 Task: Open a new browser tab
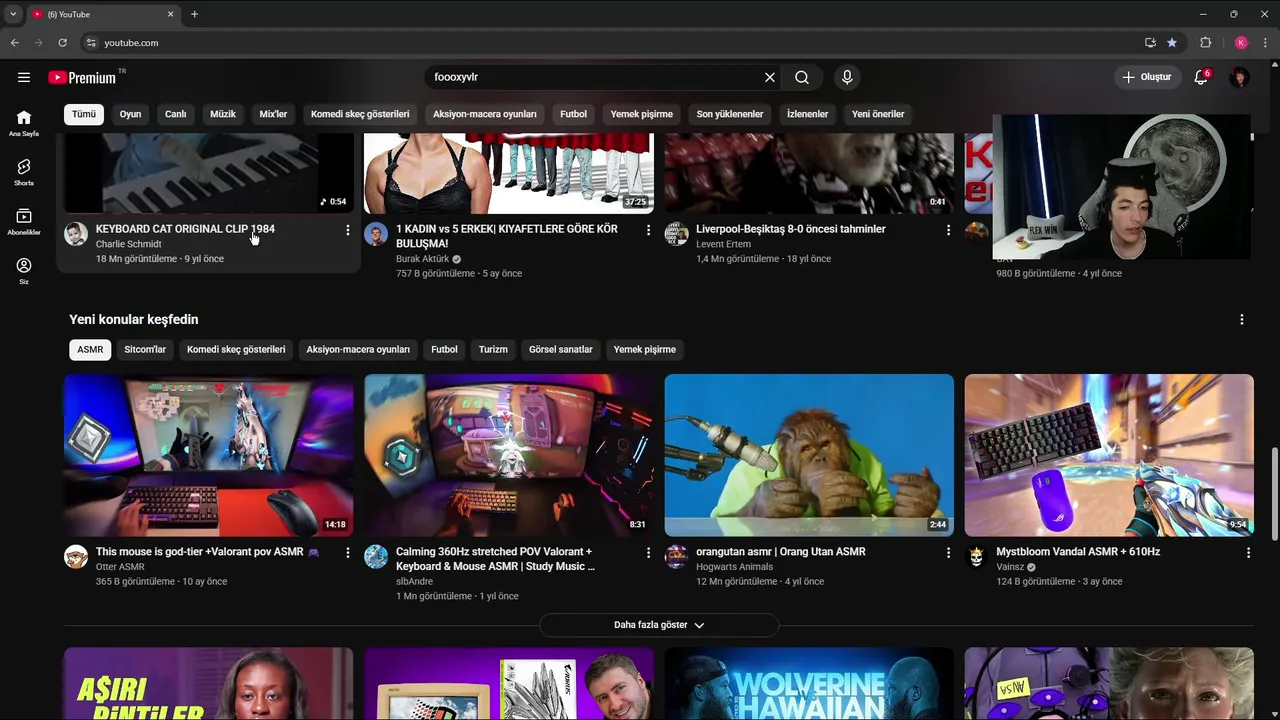(x=194, y=14)
